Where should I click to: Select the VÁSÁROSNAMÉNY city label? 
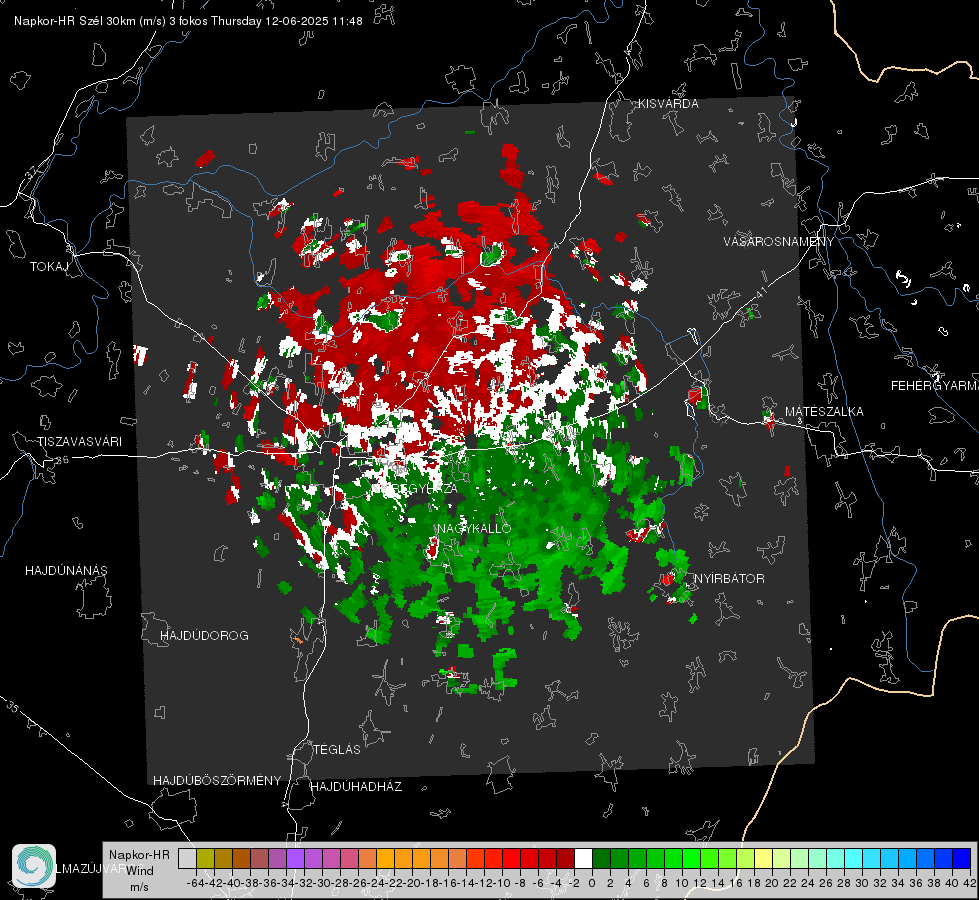(x=779, y=242)
